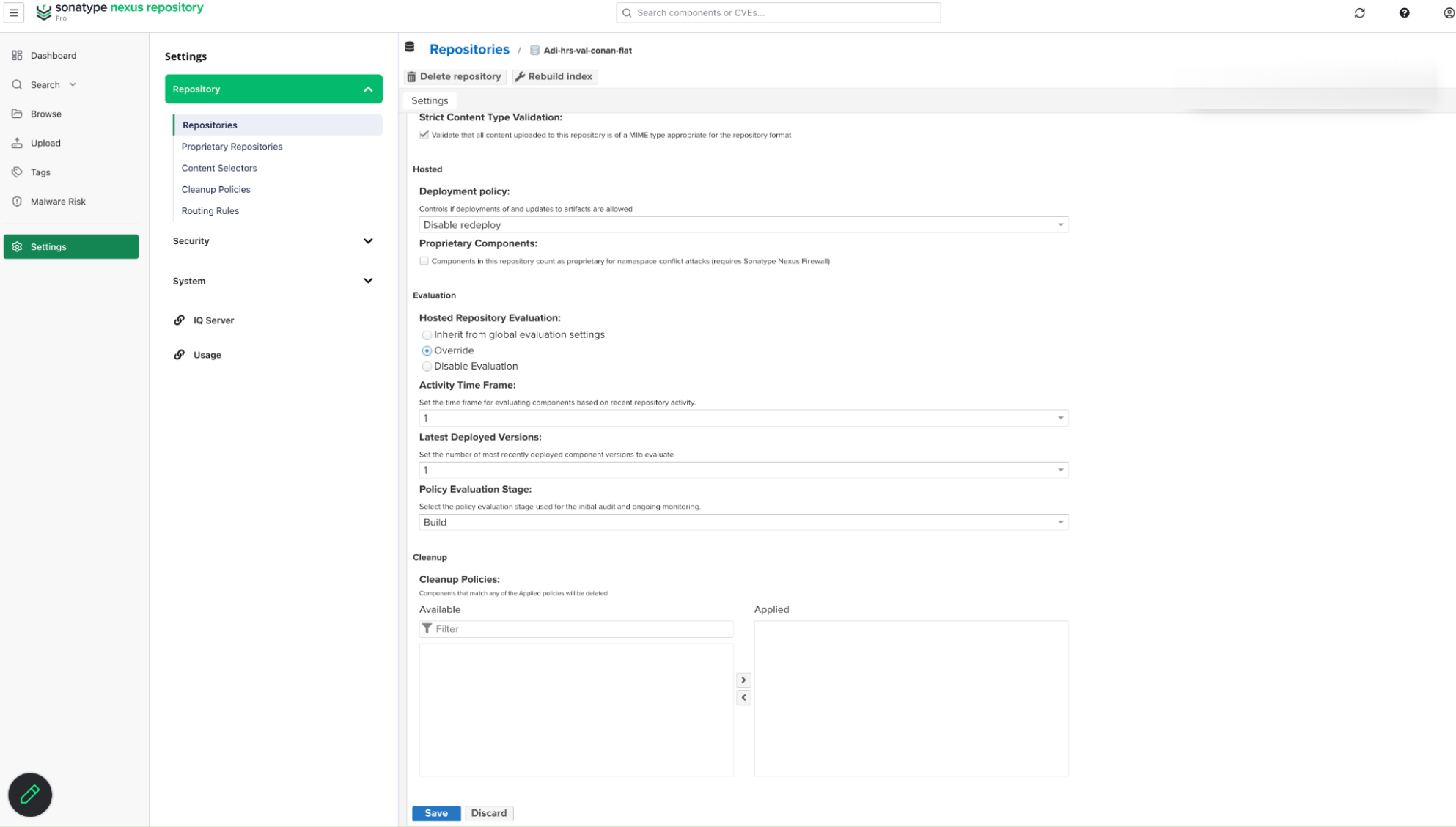Select Inherit from global evaluation settings

(x=427, y=335)
